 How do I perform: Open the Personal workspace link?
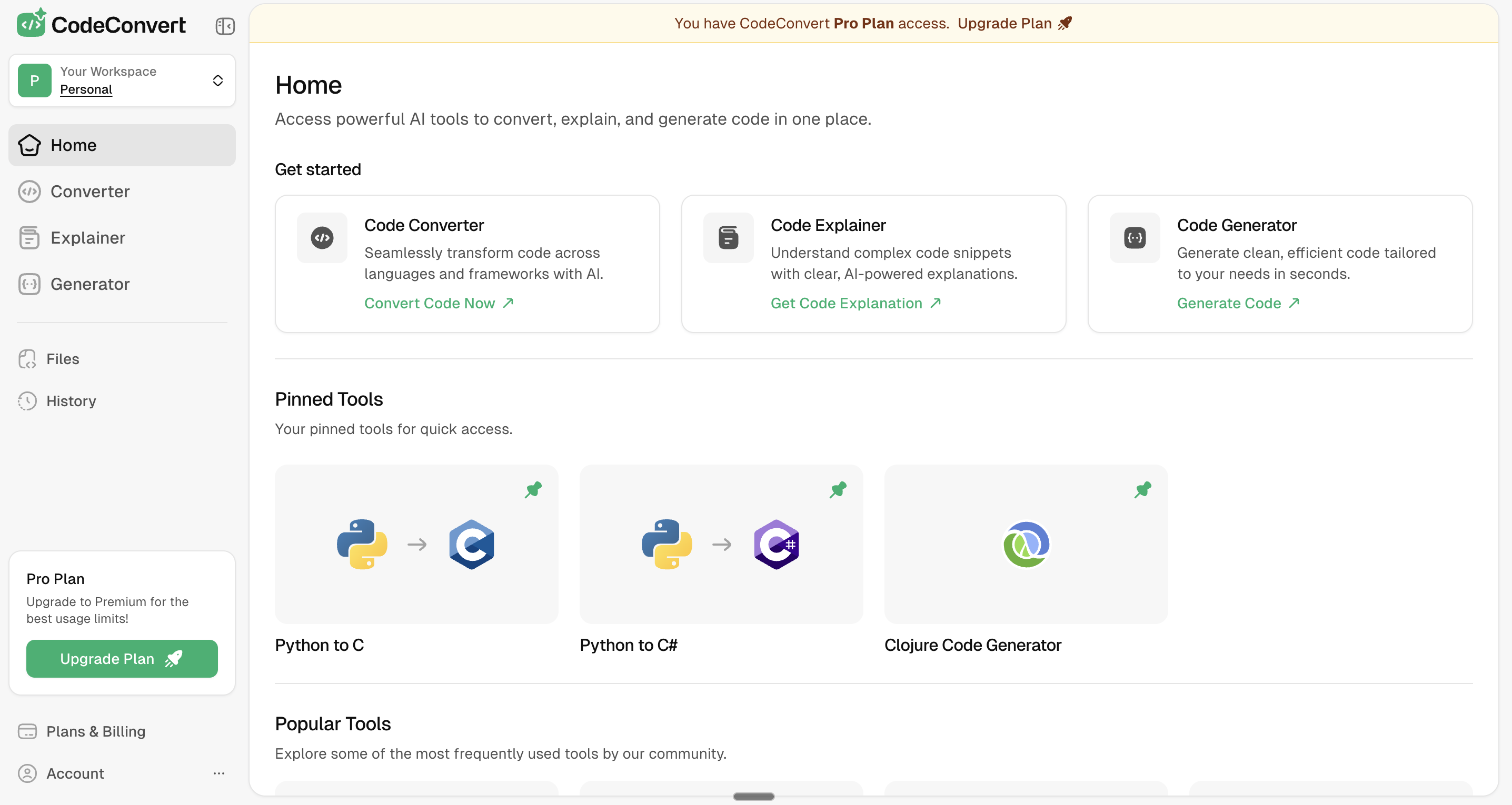(86, 89)
